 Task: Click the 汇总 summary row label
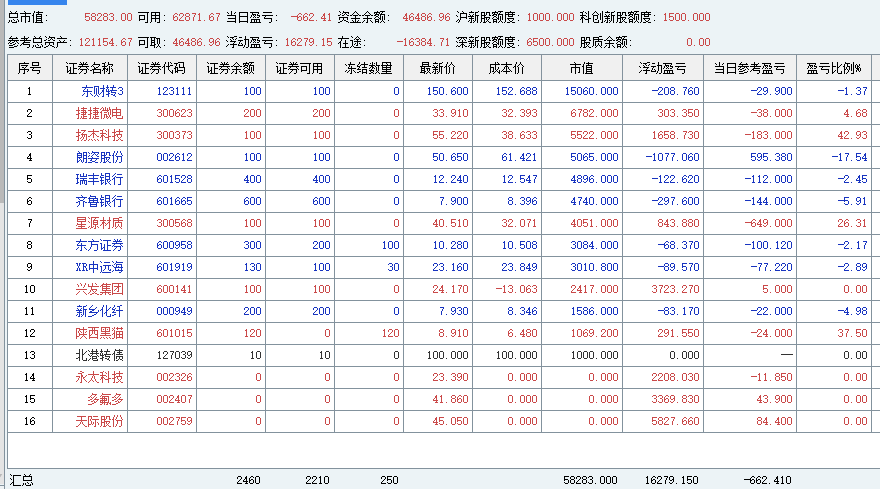tap(21, 480)
